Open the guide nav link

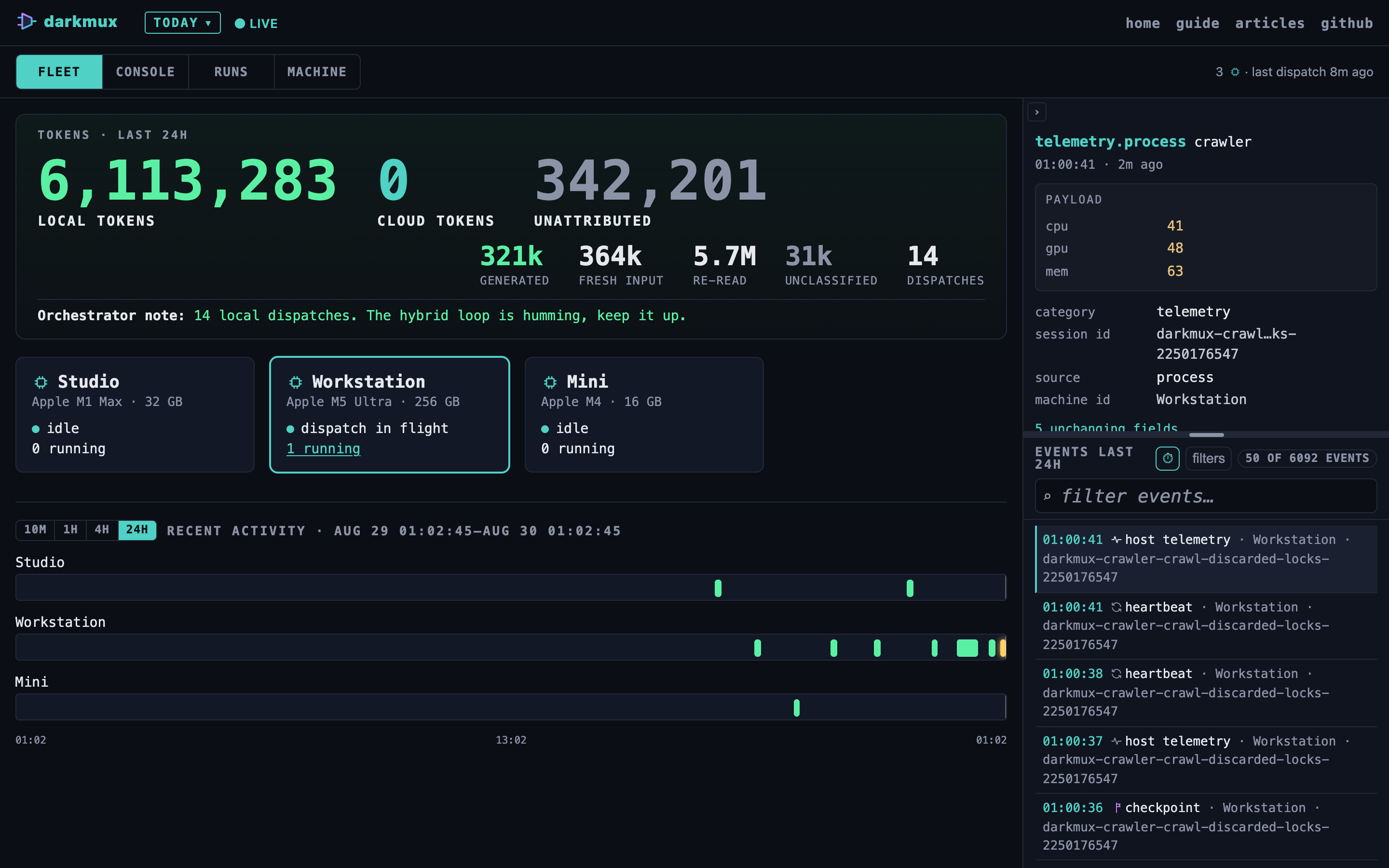(1198, 23)
